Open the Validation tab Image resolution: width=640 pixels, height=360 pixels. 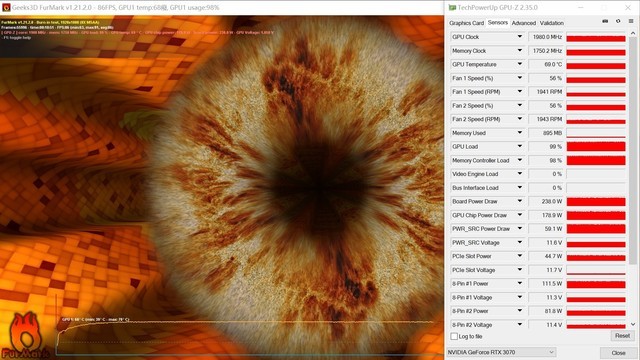point(551,23)
